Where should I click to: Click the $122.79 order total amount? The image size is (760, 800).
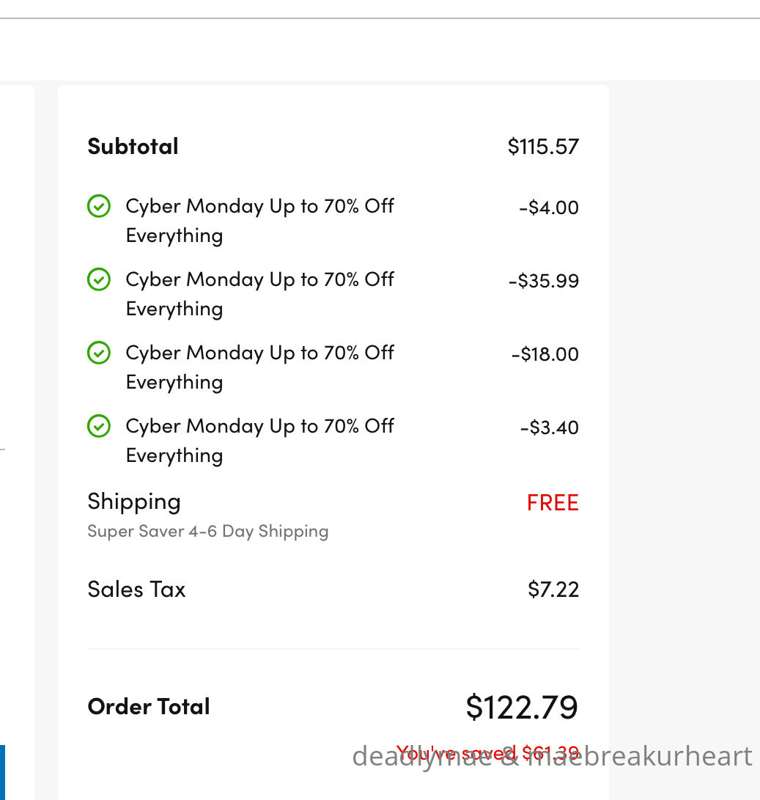522,708
